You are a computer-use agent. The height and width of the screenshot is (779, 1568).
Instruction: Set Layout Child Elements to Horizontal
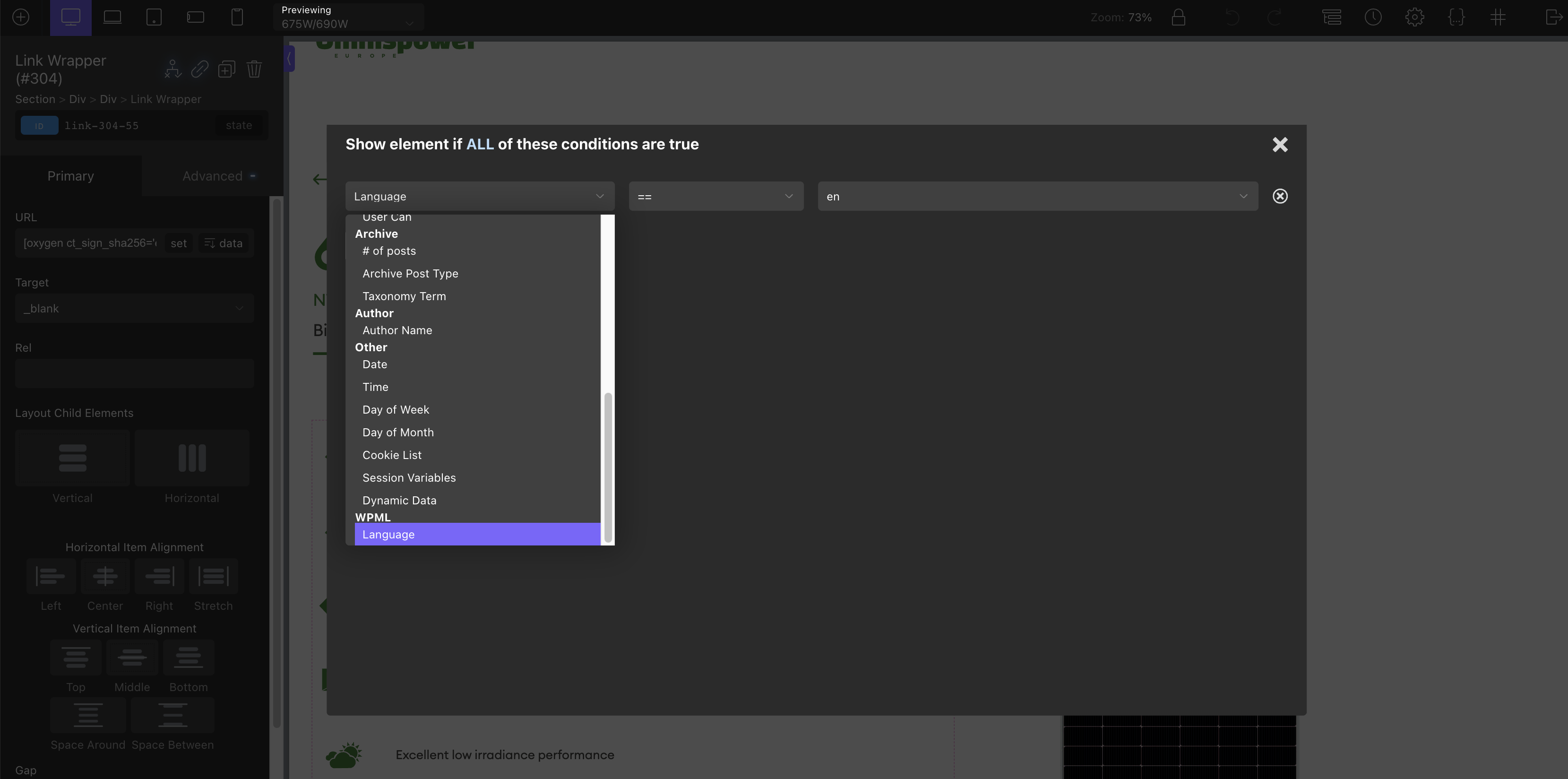[x=192, y=458]
